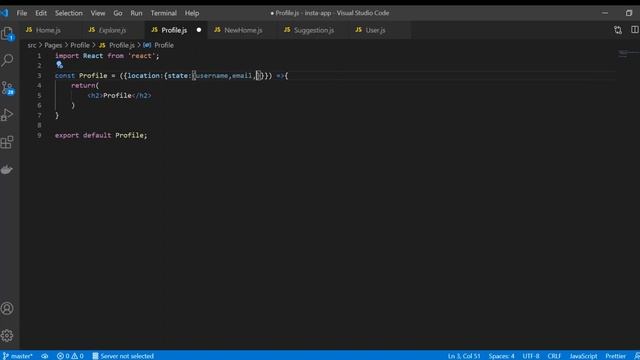Click the Open Changes icon in the editor toolbar
The width and height of the screenshot is (640, 360).
(x=618, y=30)
